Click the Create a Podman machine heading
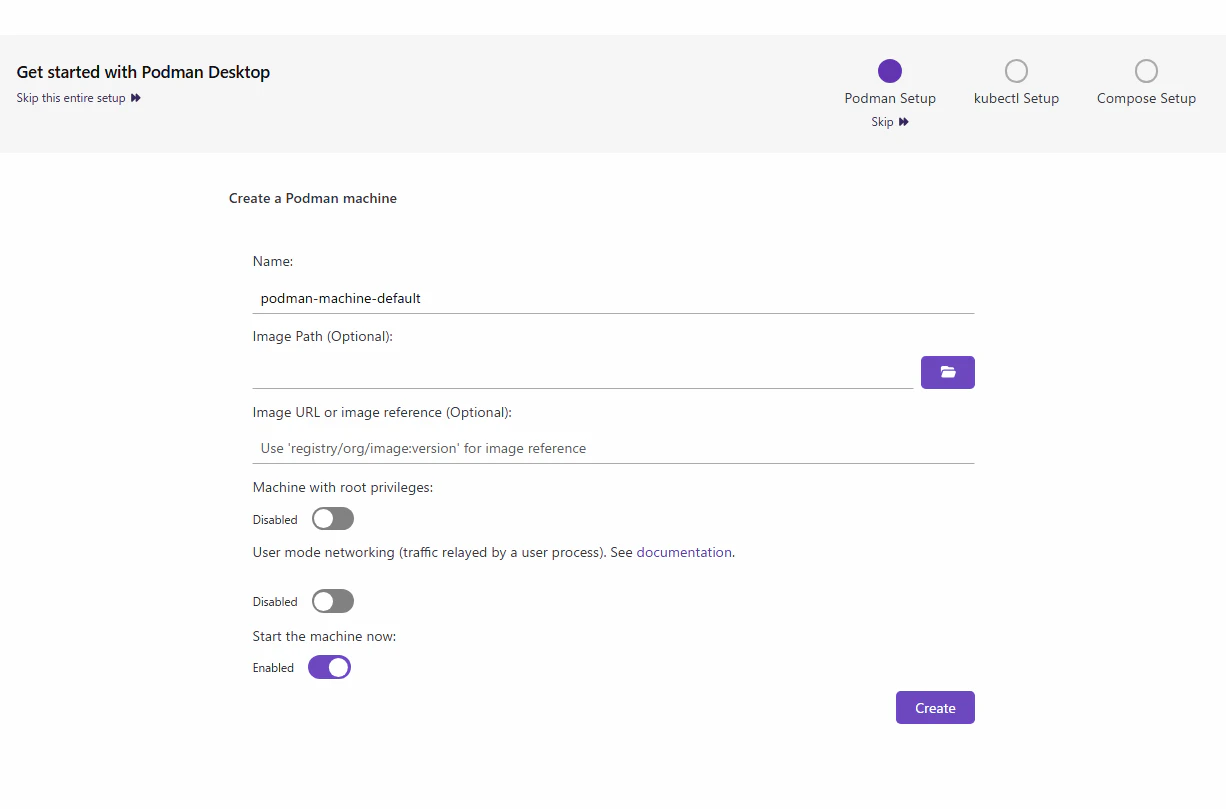Viewport: 1226px width, 809px height. pos(313,198)
